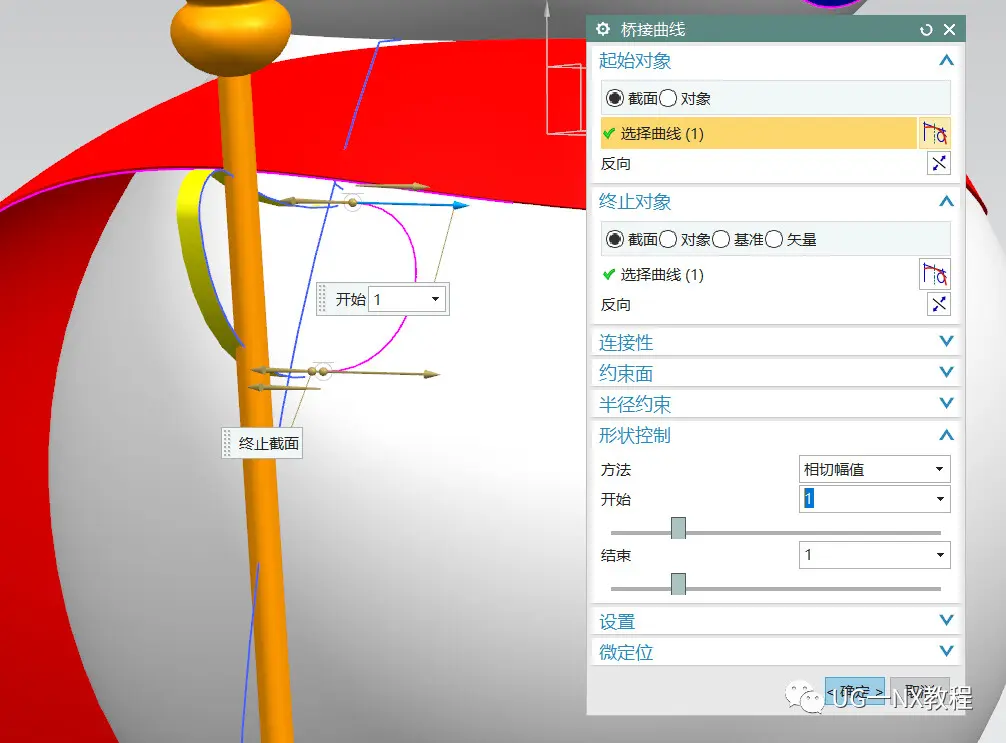Click the blue arrowhead on the start curve
The width and height of the screenshot is (1006, 743).
pos(461,205)
